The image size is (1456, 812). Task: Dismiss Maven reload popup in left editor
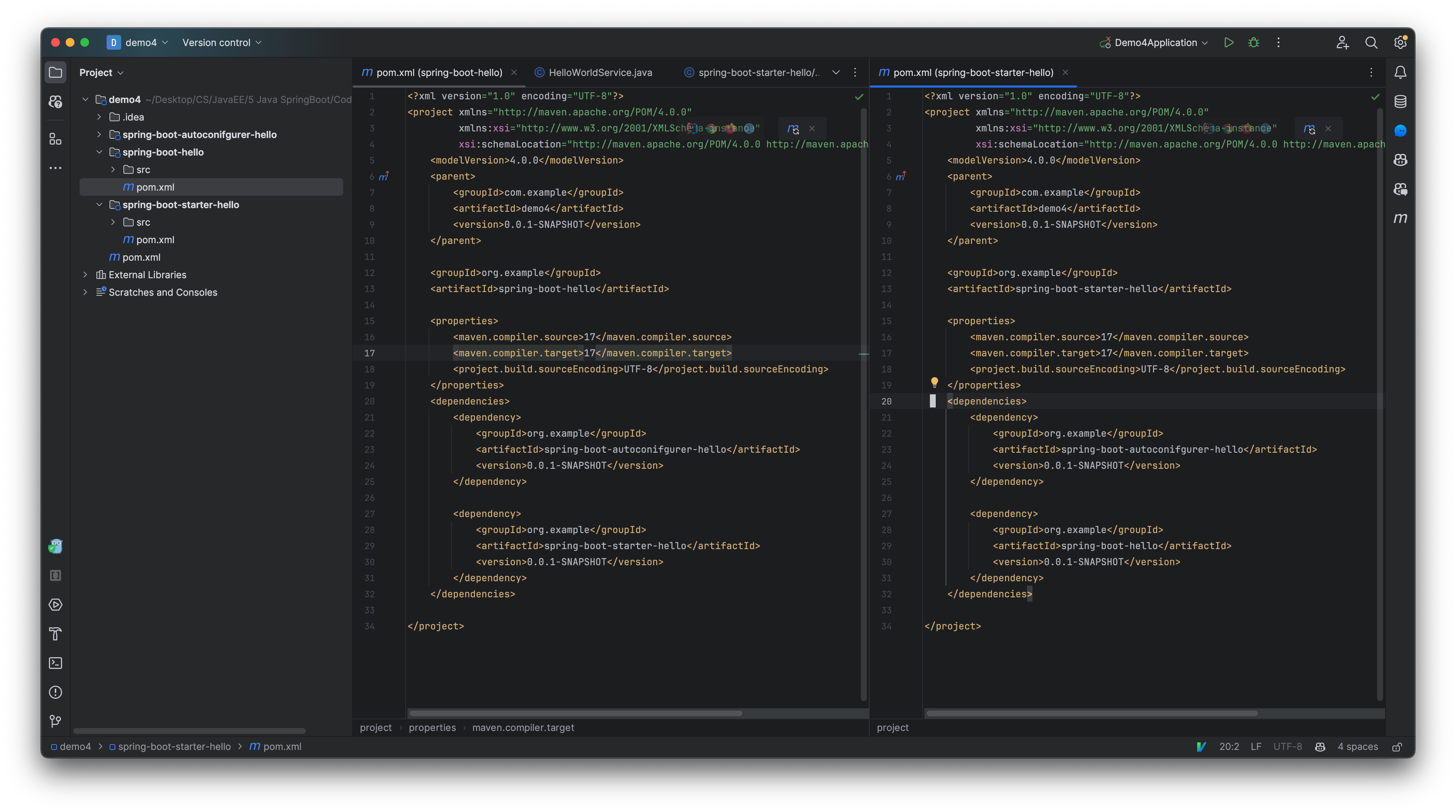[x=812, y=129]
